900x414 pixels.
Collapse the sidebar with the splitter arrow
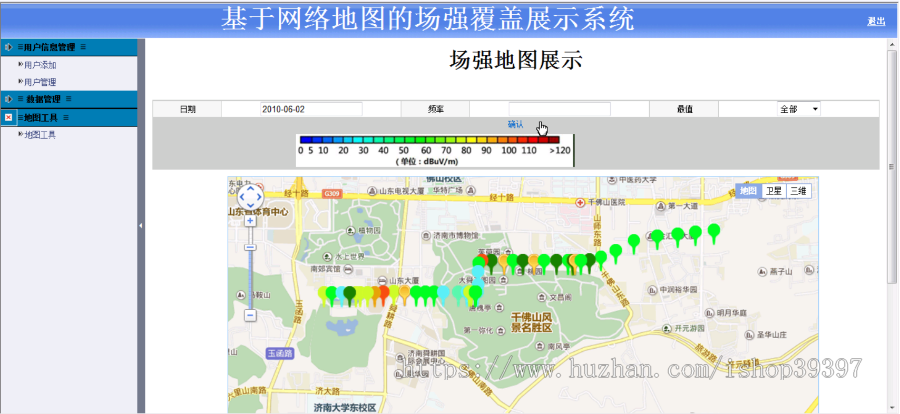coord(141,226)
